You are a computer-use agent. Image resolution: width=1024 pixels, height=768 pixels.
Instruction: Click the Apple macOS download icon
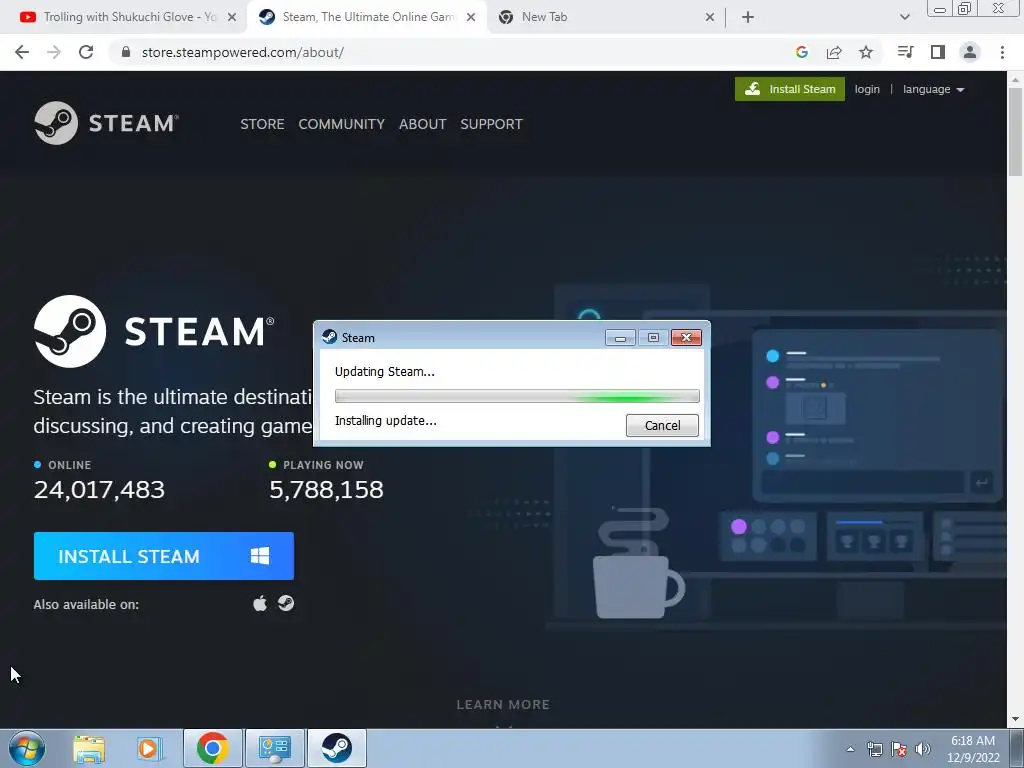tap(260, 603)
